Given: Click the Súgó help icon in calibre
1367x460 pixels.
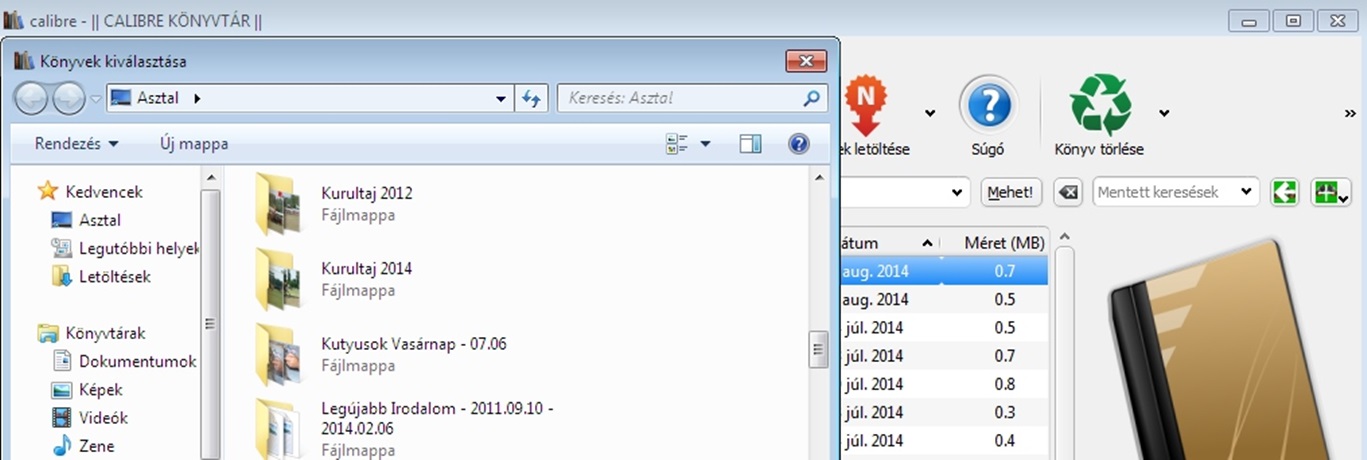Looking at the screenshot, I should (x=988, y=106).
